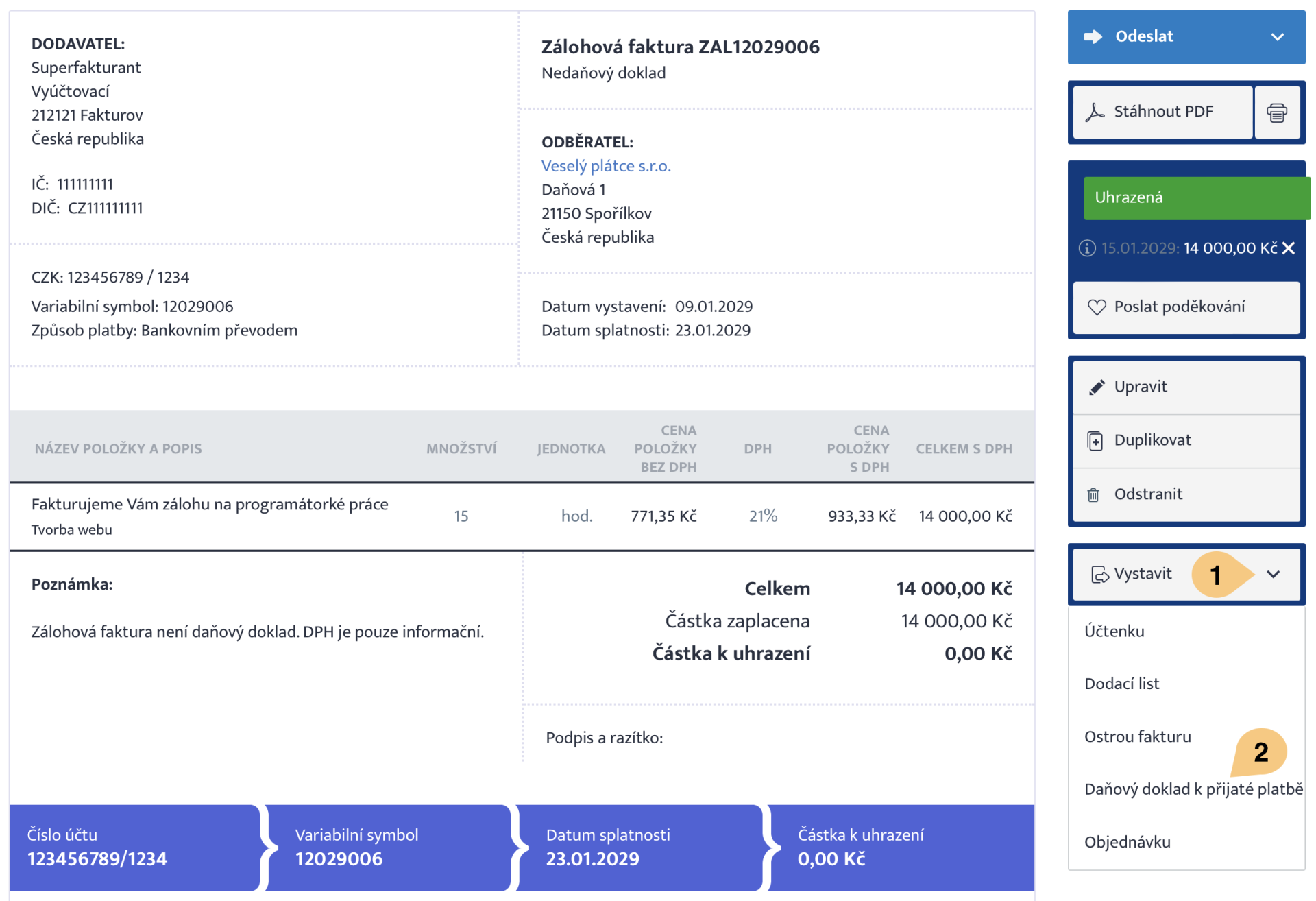Click the printer icon button
The image size is (1316, 901).
(x=1277, y=112)
